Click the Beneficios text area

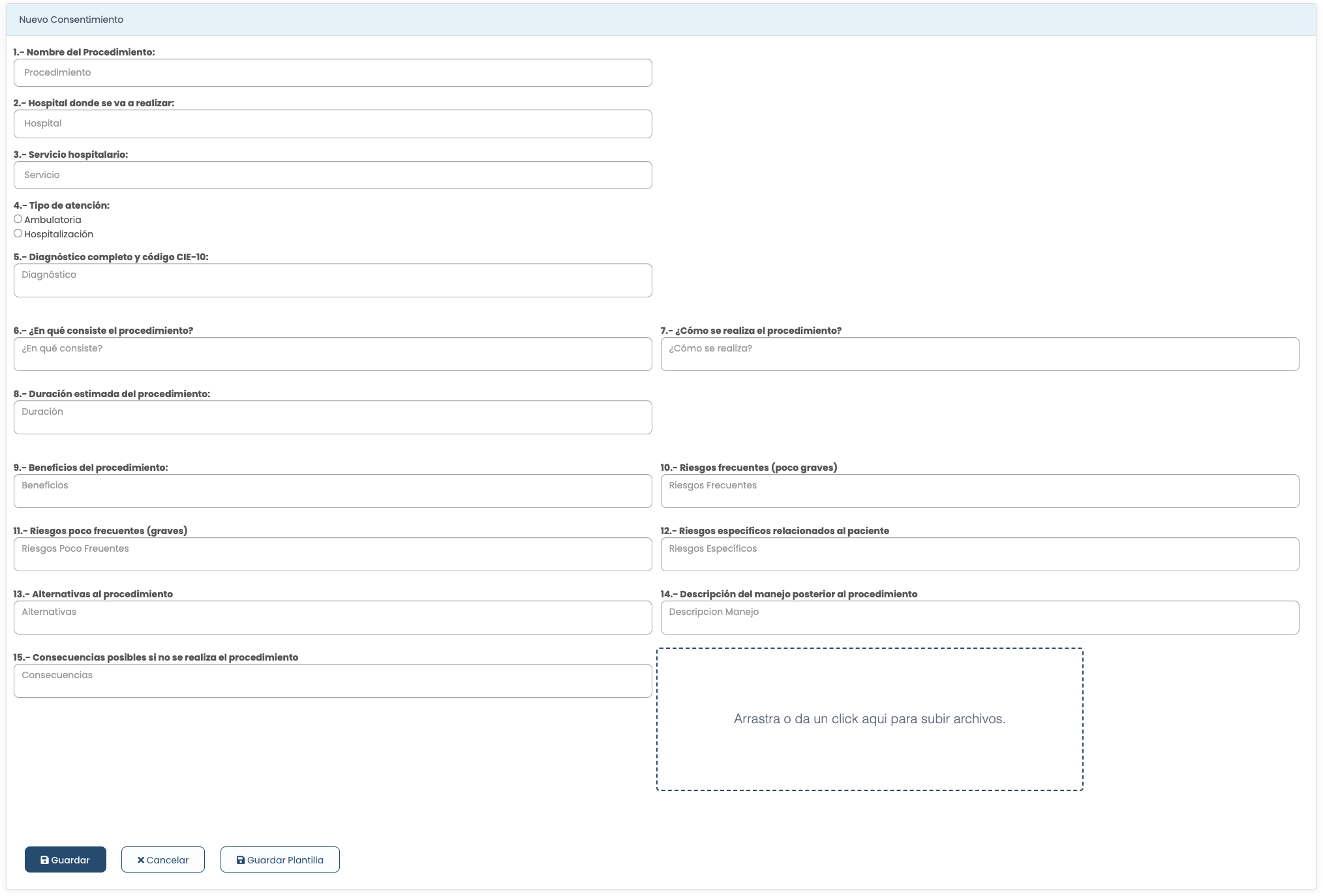(x=333, y=491)
